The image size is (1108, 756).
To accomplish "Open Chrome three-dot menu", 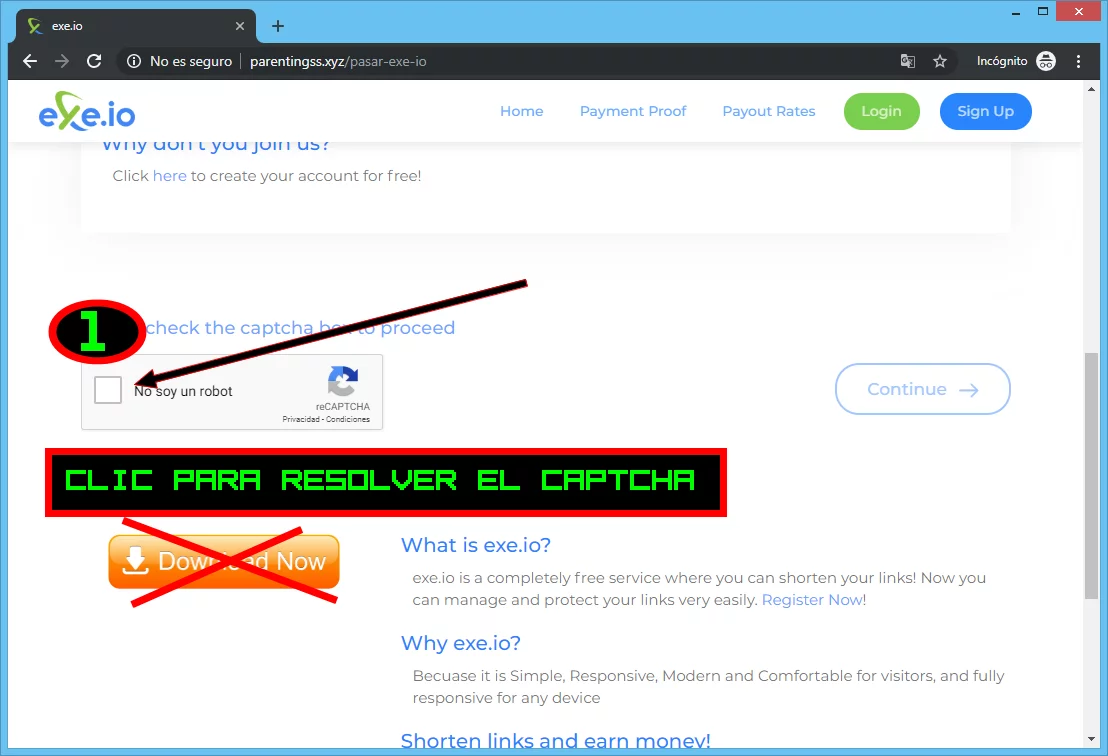I will point(1078,61).
